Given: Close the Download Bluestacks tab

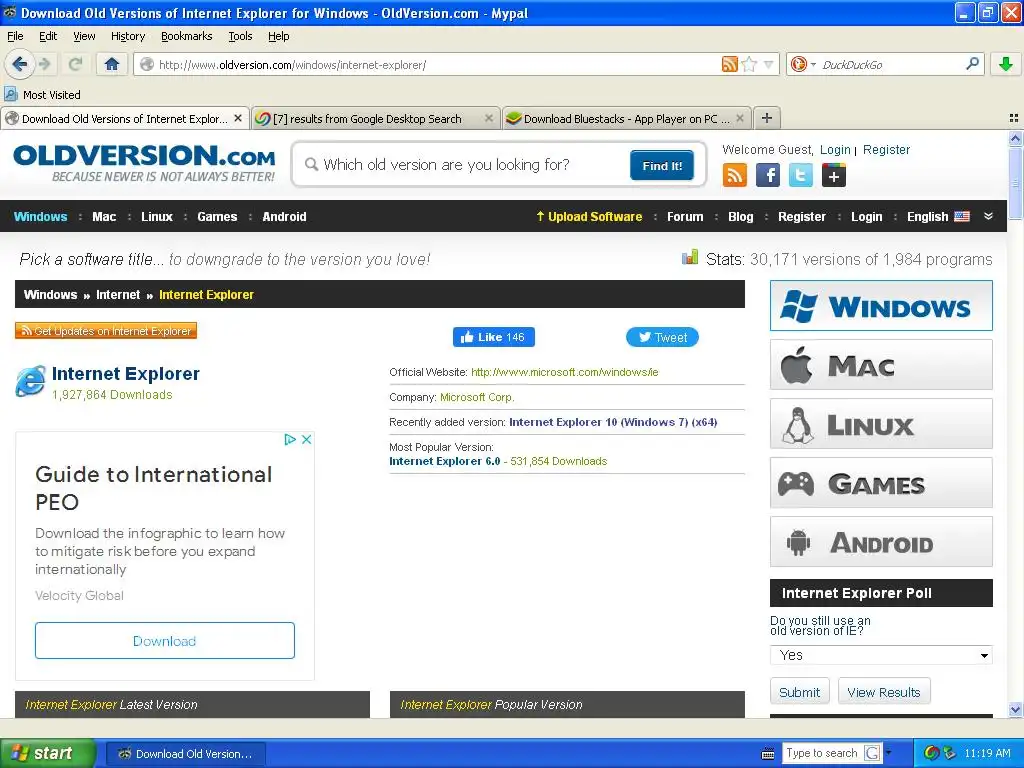Looking at the screenshot, I should pos(740,118).
